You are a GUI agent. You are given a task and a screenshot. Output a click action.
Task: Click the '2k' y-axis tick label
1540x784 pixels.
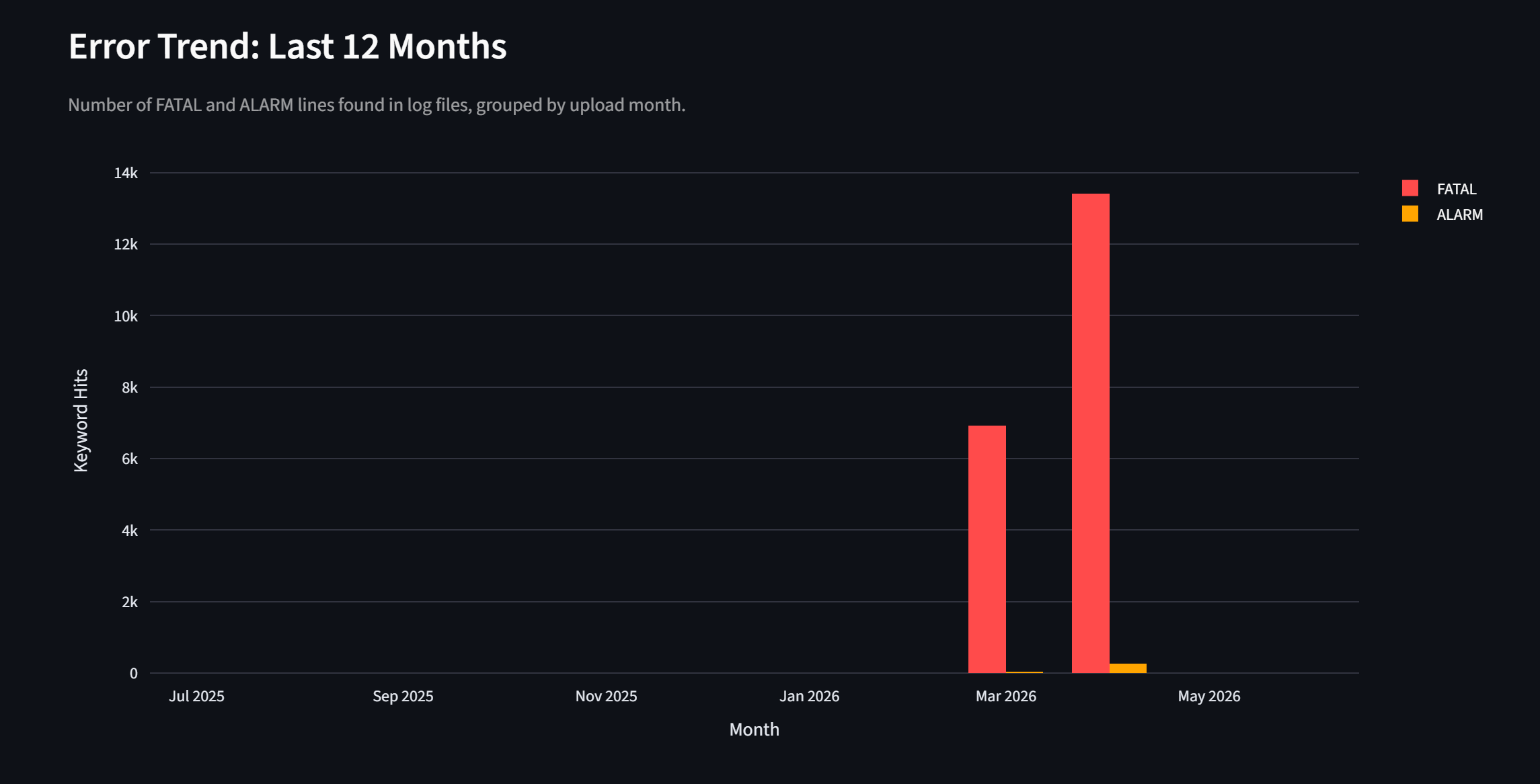[x=130, y=602]
